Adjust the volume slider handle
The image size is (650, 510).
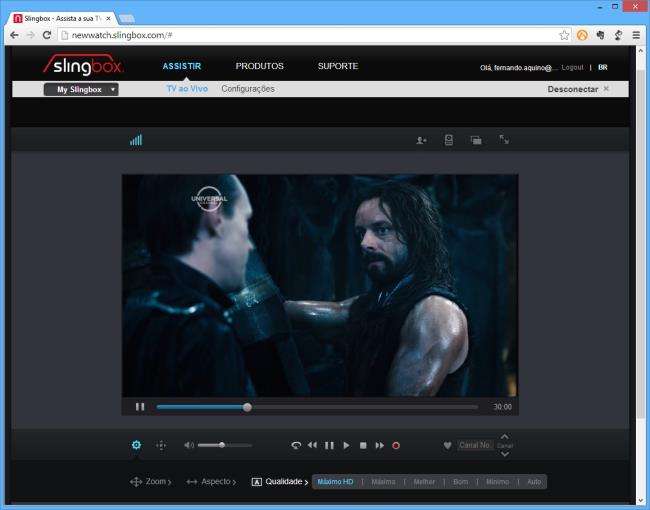[x=222, y=445]
